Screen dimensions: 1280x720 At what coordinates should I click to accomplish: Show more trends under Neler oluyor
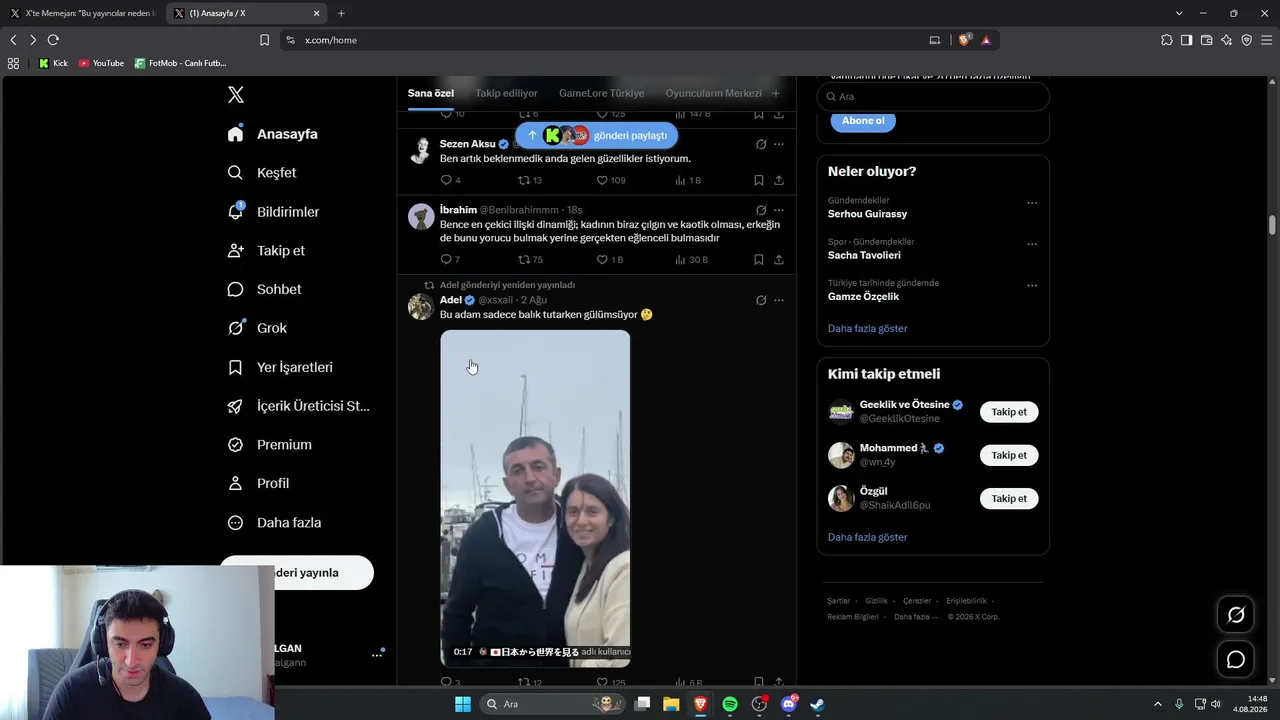pyautogui.click(x=867, y=328)
